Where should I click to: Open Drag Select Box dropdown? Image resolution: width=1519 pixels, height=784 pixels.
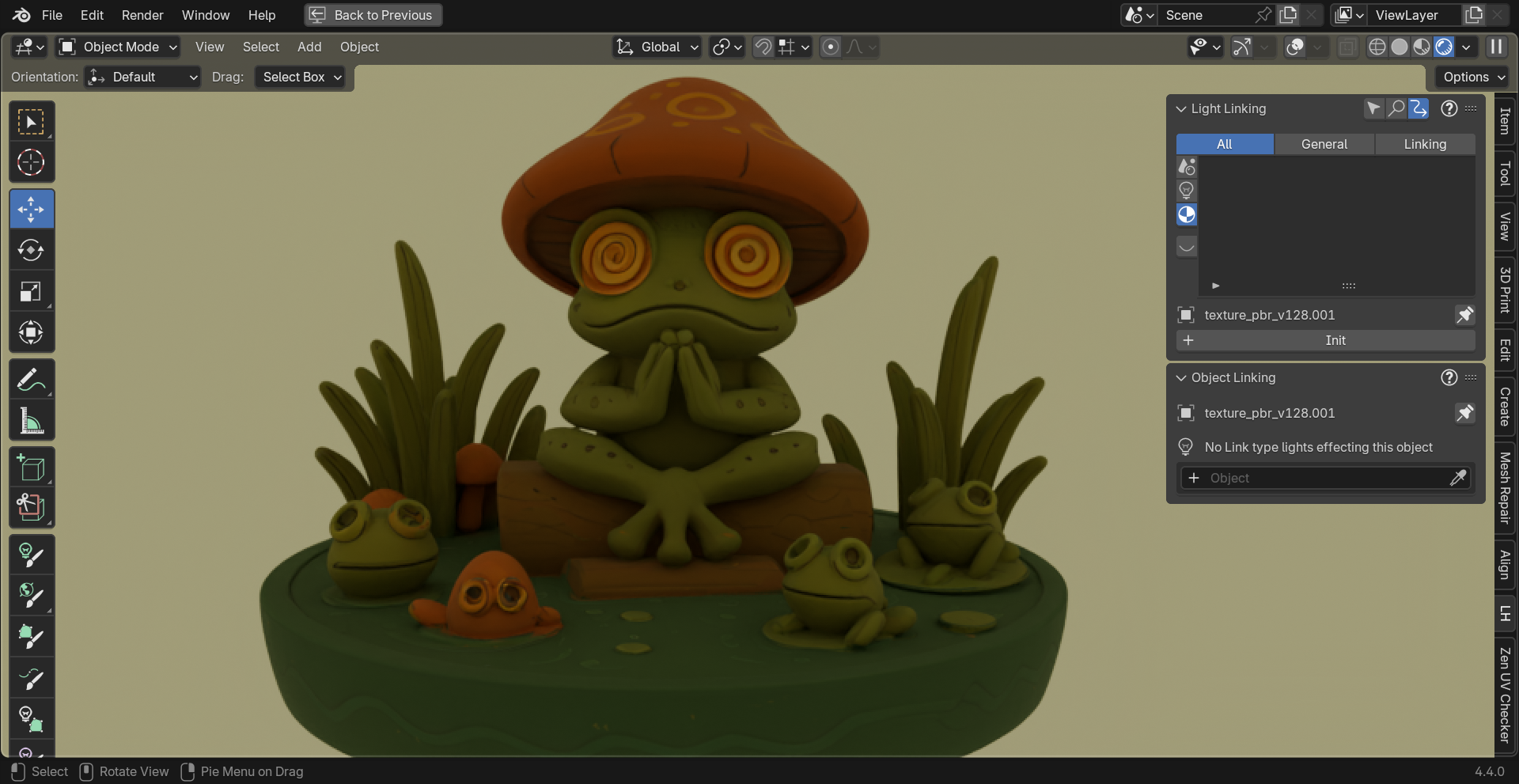(301, 77)
